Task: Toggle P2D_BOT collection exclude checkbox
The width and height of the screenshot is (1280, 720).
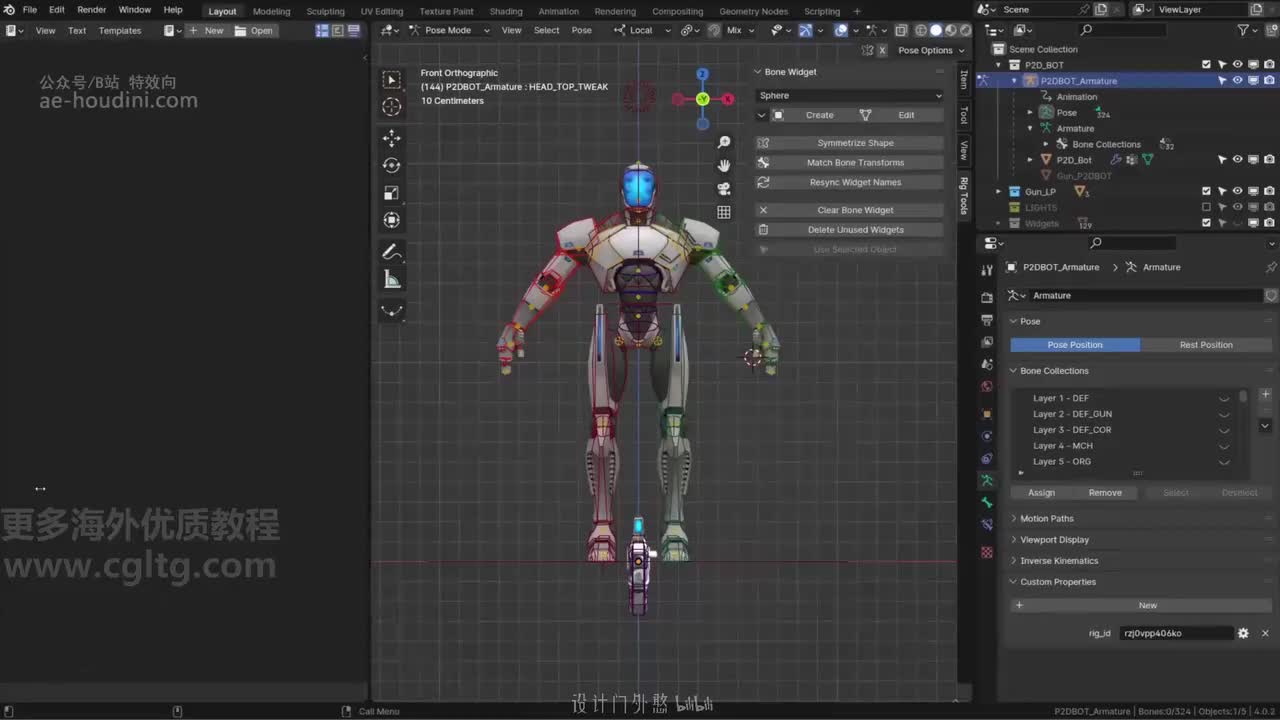Action: click(1206, 65)
